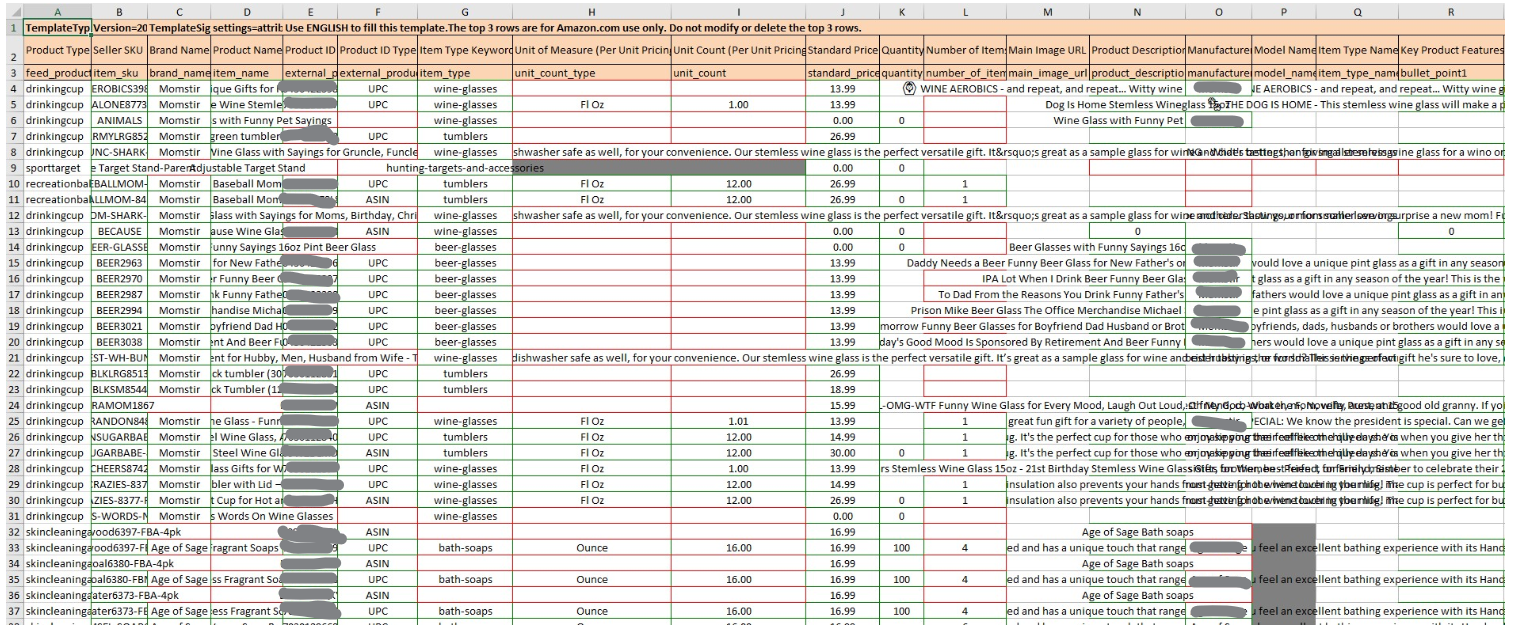Select row 9 header
The height and width of the screenshot is (632, 1515).
pyautogui.click(x=12, y=168)
